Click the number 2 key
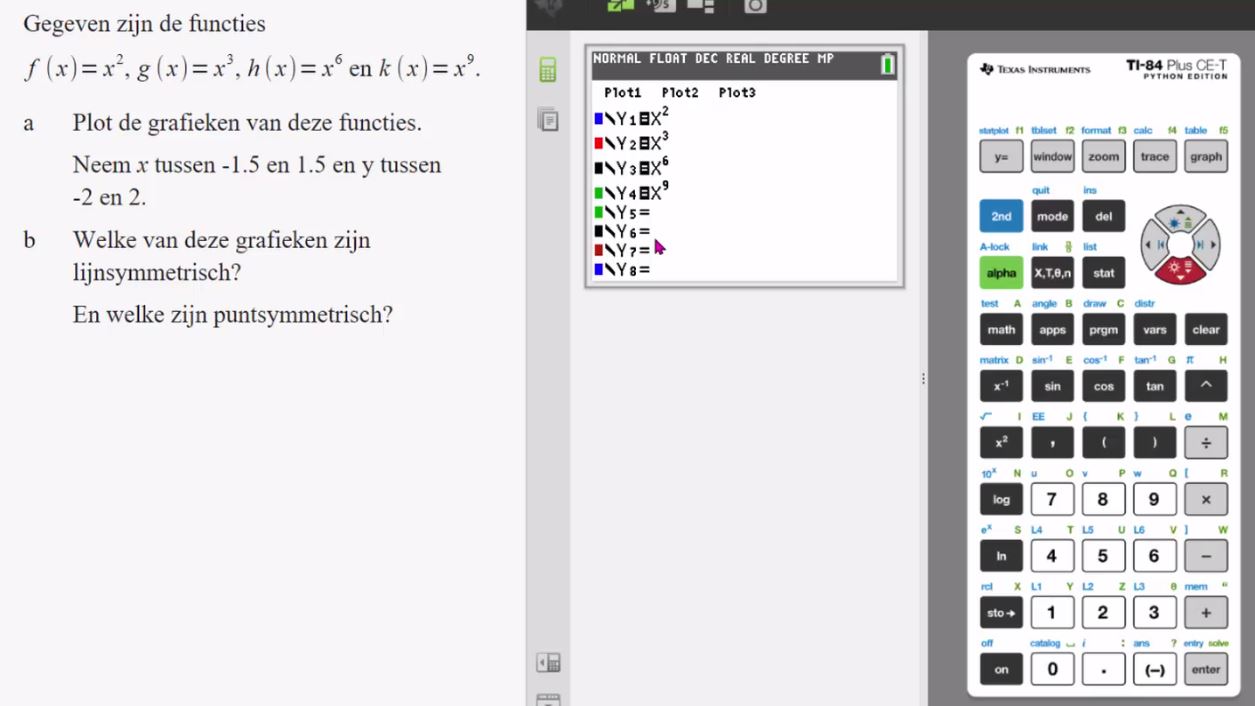 1104,613
